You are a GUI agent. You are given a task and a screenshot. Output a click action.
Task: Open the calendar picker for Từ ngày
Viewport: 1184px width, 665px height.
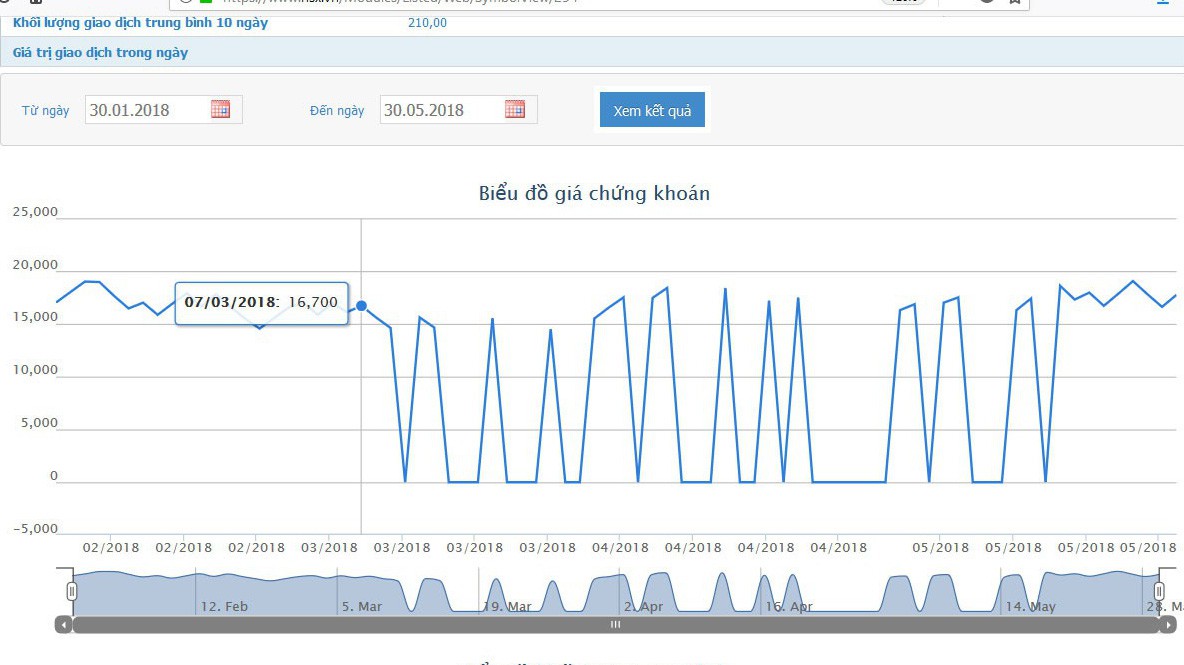(x=221, y=109)
